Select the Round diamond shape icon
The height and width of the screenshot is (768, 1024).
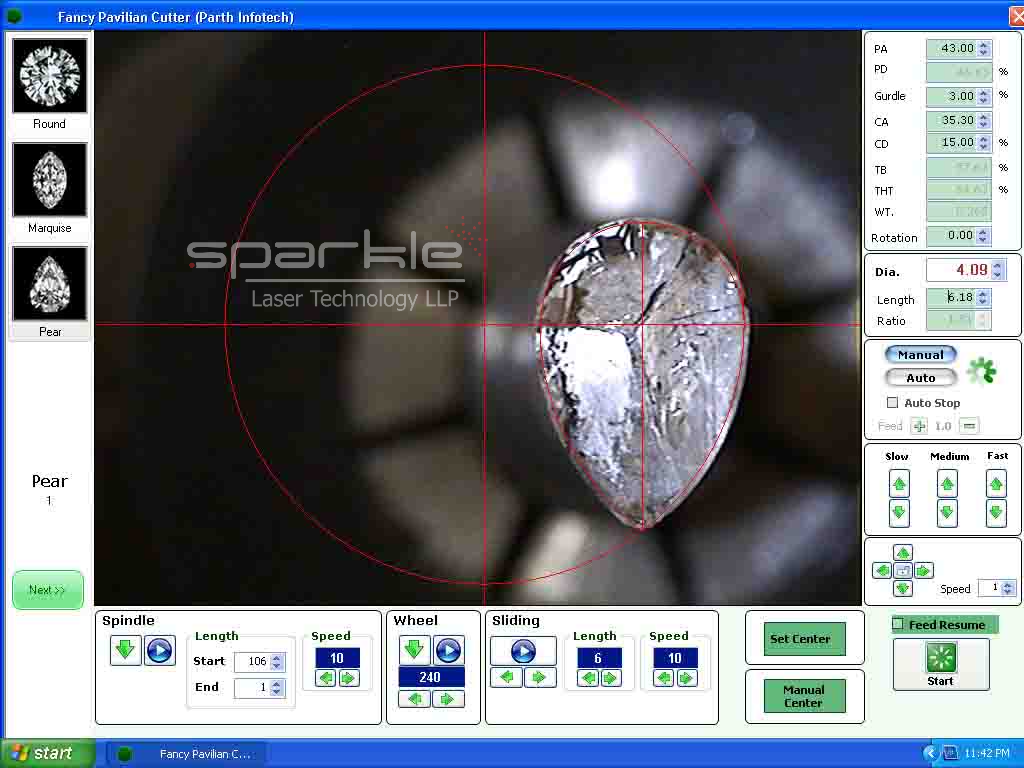(x=49, y=75)
